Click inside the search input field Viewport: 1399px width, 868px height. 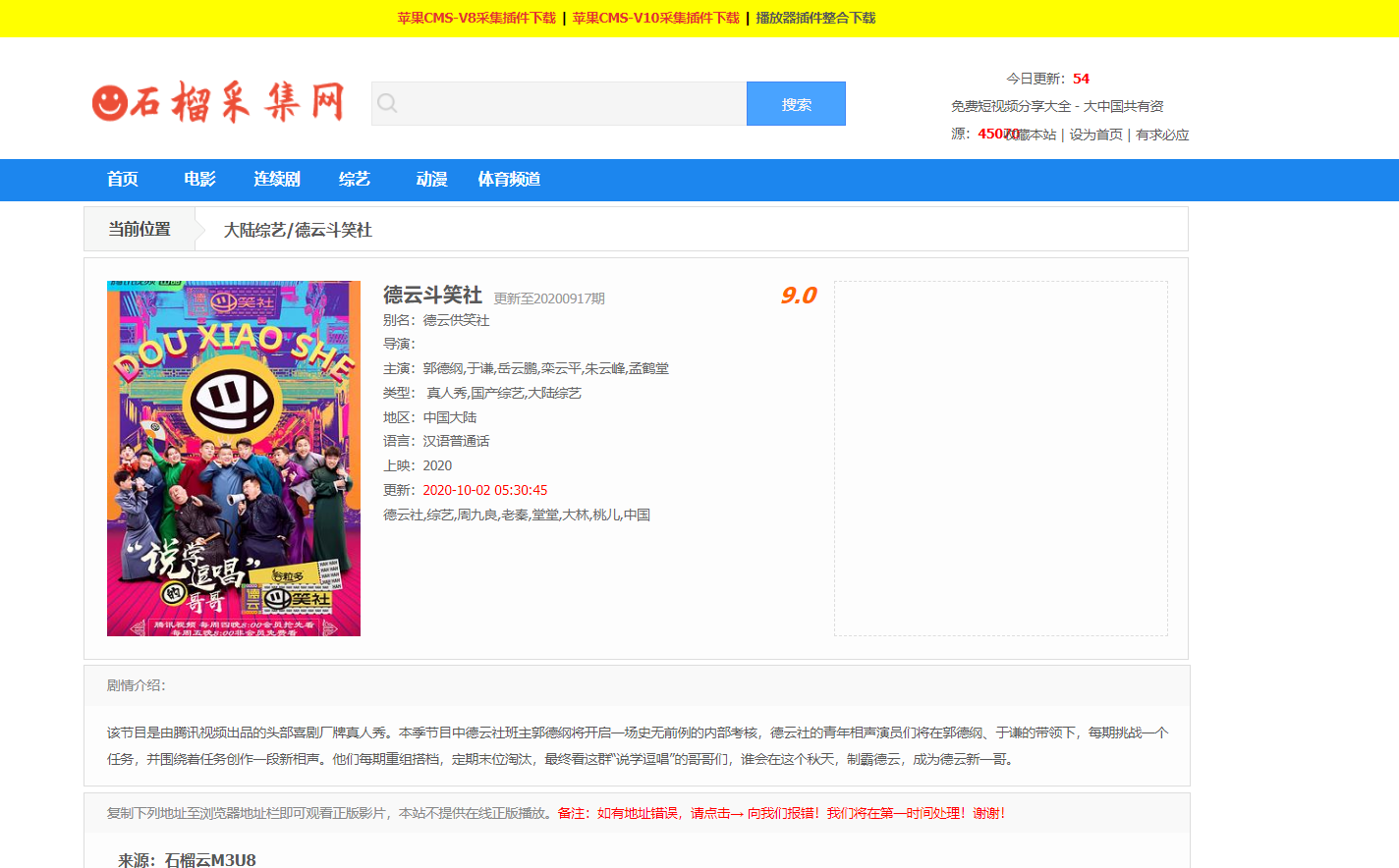click(560, 102)
